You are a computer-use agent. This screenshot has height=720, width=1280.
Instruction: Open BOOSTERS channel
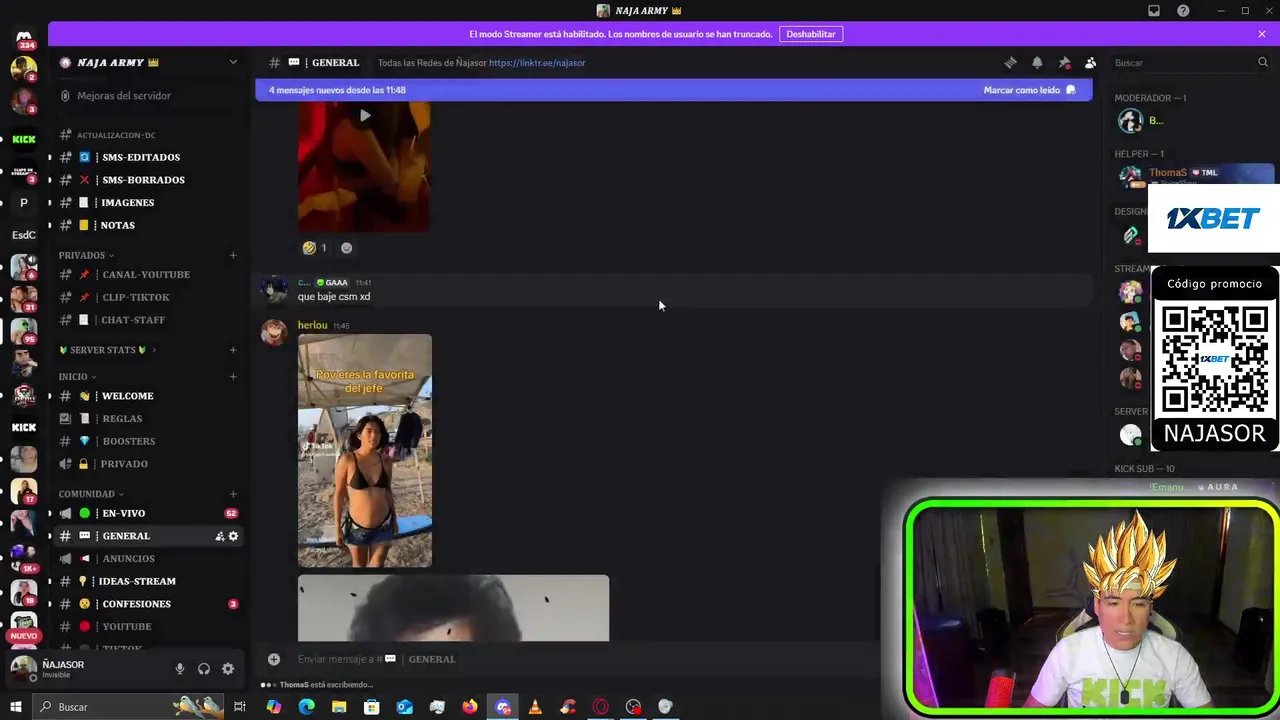pyautogui.click(x=128, y=441)
